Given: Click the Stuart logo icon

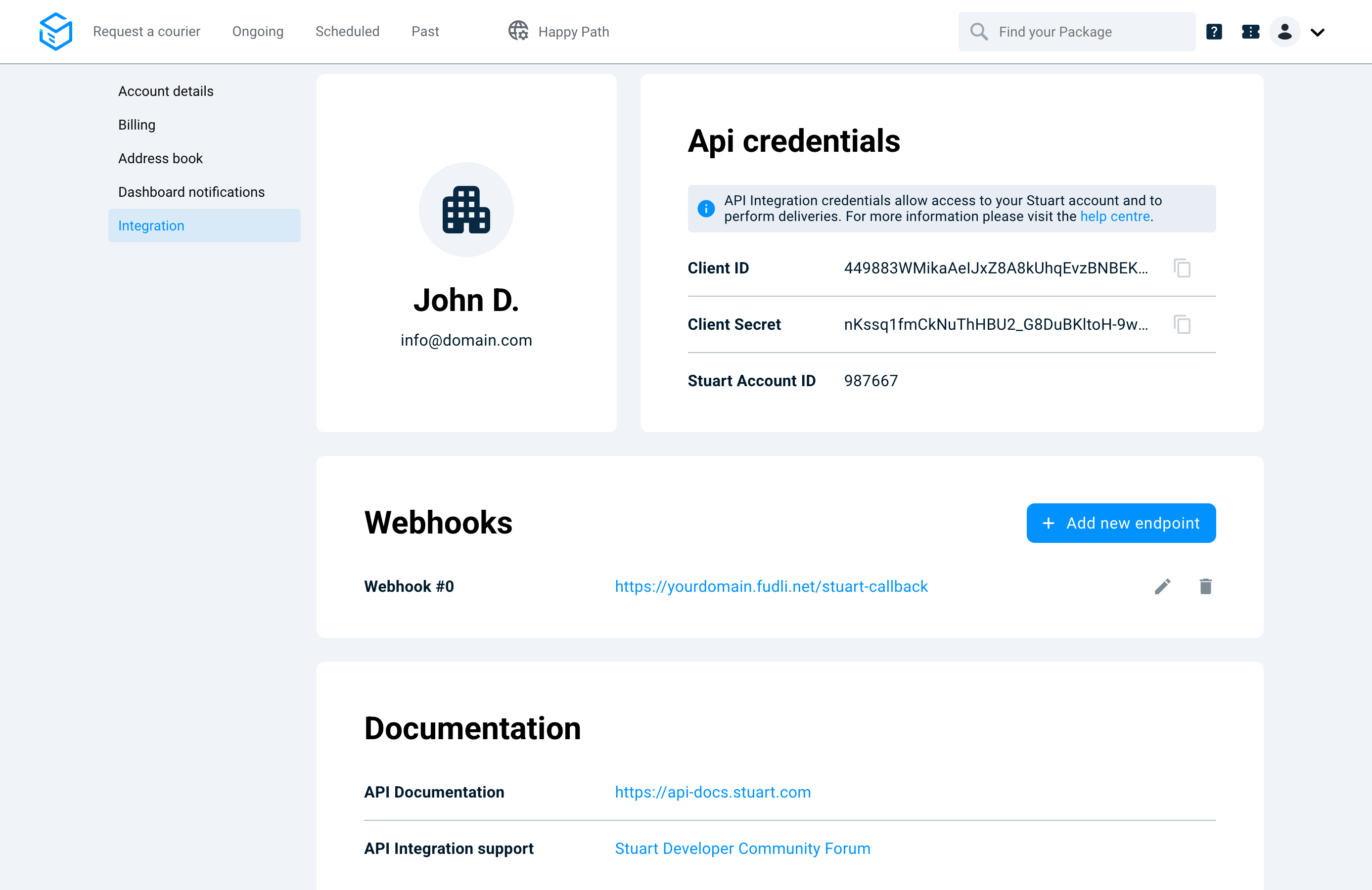Looking at the screenshot, I should [x=55, y=31].
